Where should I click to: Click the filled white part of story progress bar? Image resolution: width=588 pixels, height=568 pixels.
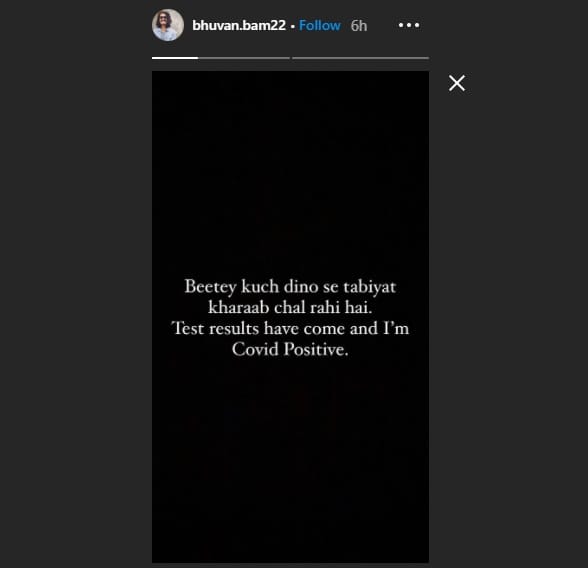175,58
